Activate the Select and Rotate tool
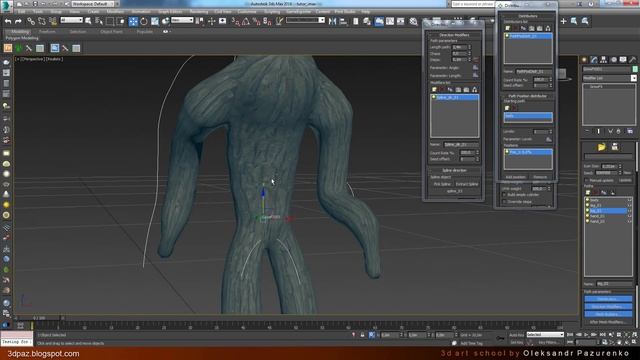 [144, 21]
